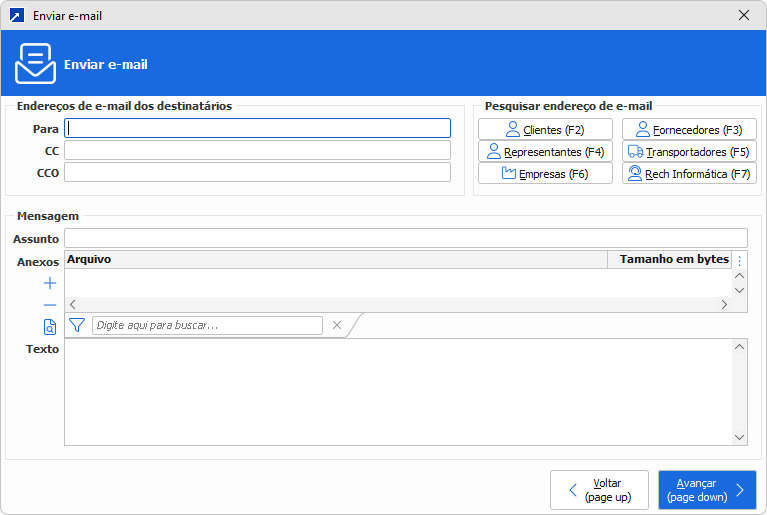Open Representantes address search (F4)

click(545, 151)
